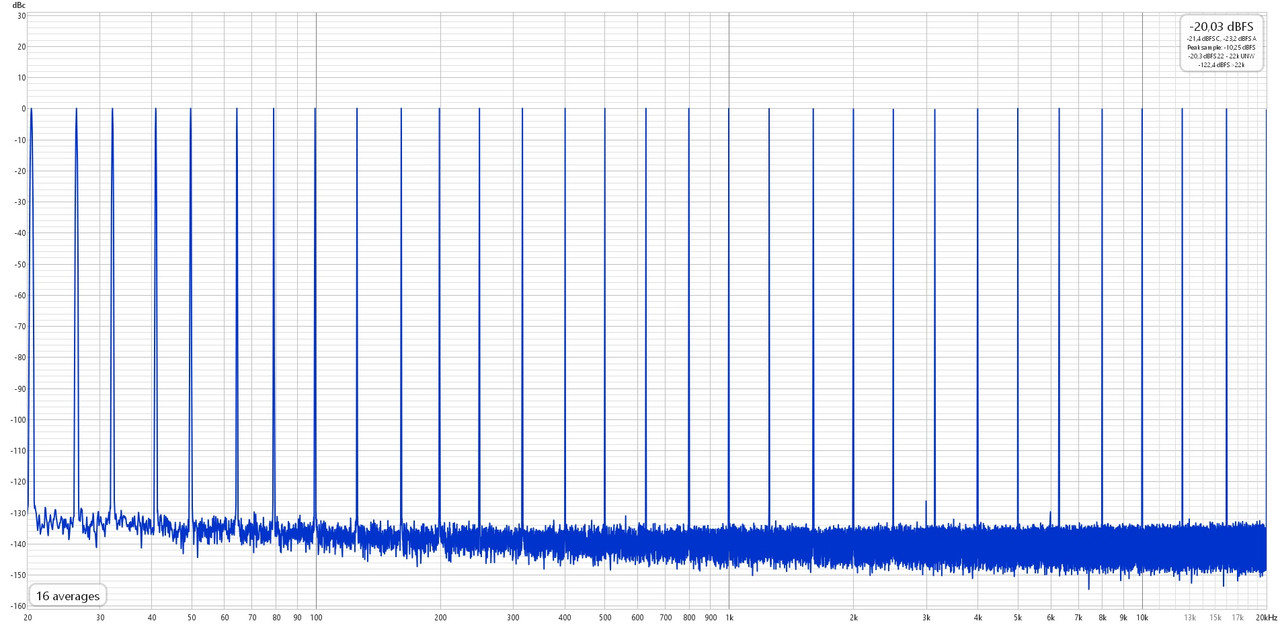Click the 900 Hz frequency axis label
This screenshot has width=1280, height=625.
(710, 618)
